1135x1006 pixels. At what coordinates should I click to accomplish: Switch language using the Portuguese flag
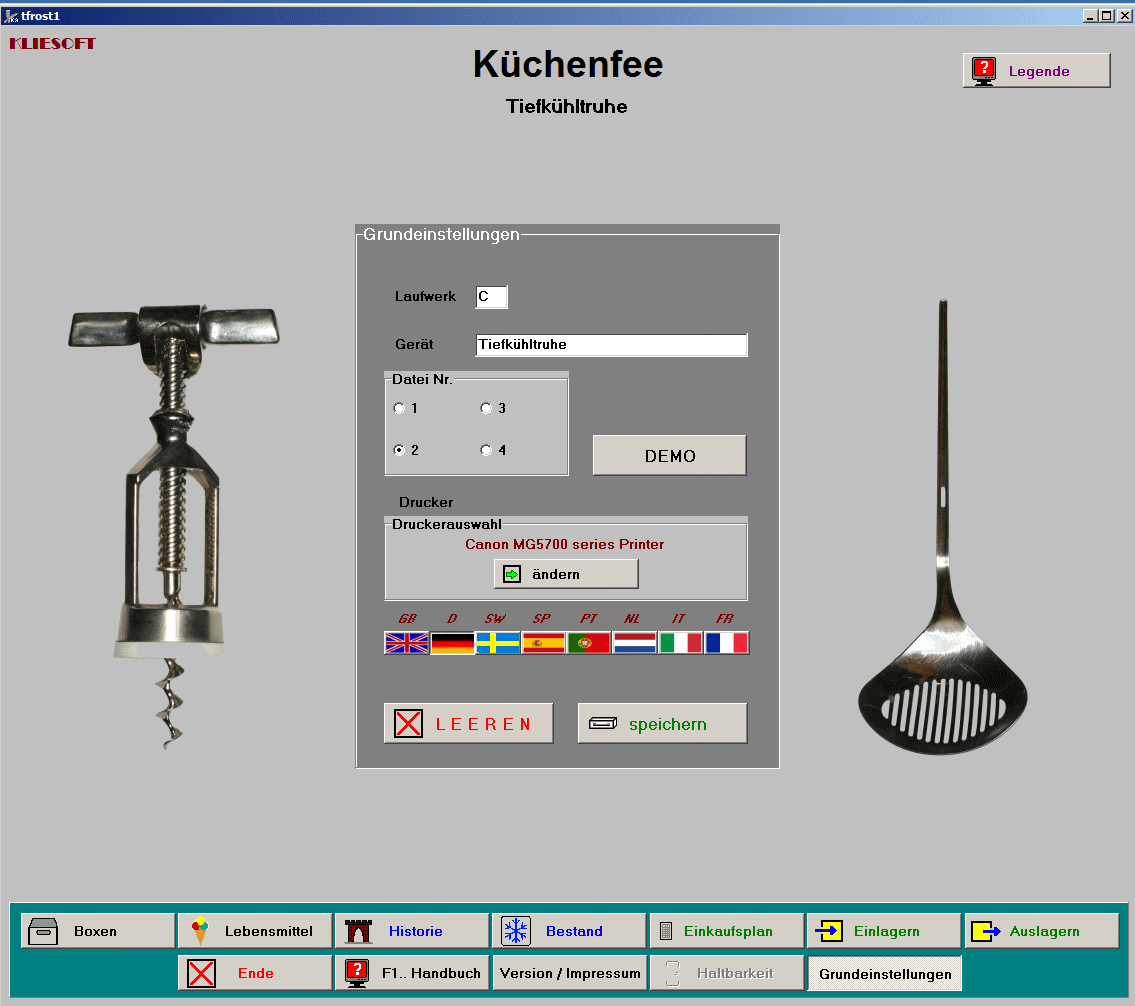[x=589, y=643]
